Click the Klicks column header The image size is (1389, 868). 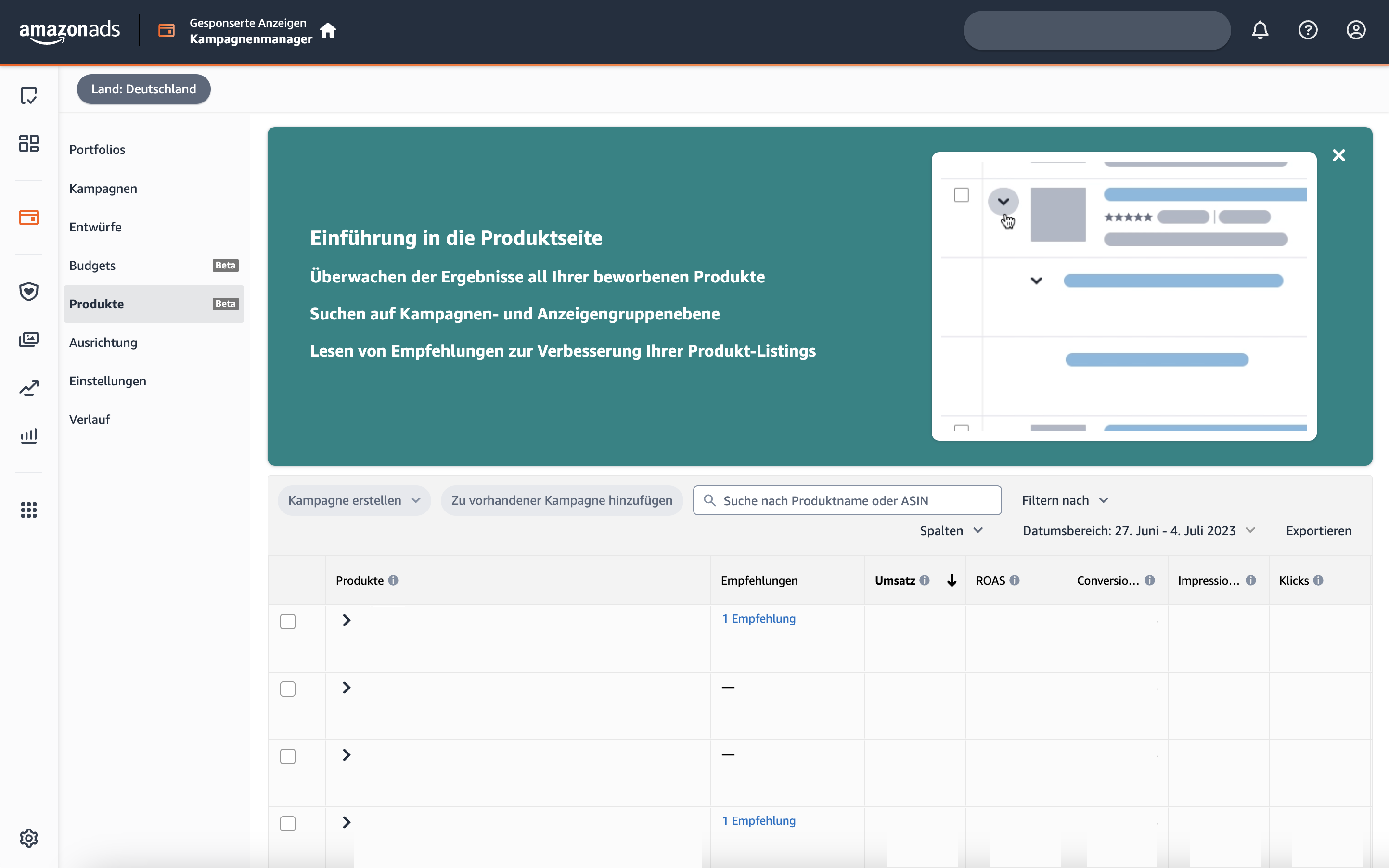1293,580
